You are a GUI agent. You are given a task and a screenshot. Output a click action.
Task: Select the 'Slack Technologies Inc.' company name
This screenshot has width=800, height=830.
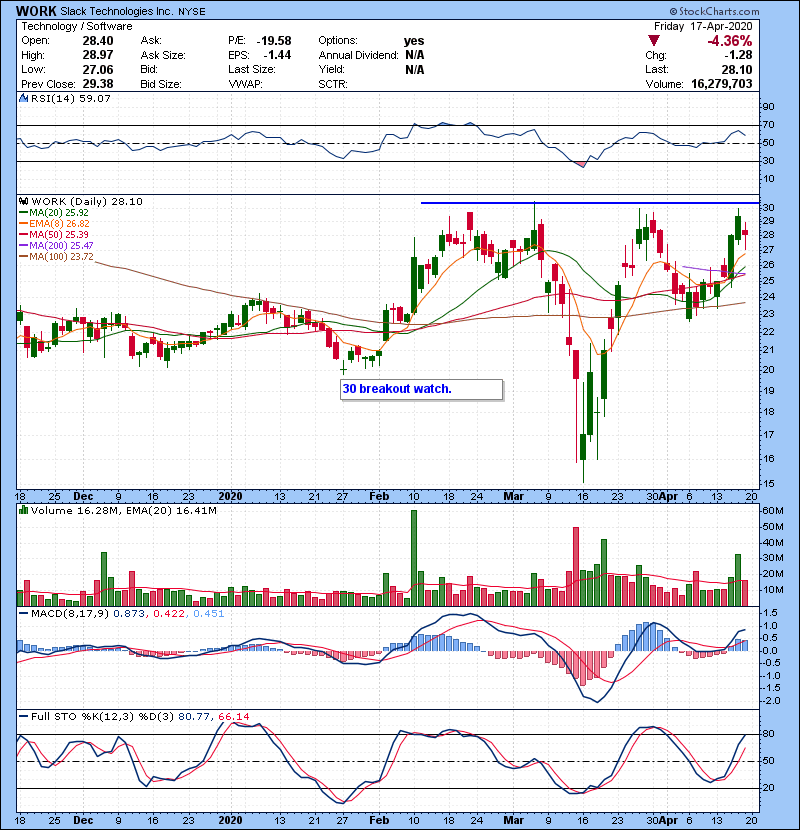(117, 11)
